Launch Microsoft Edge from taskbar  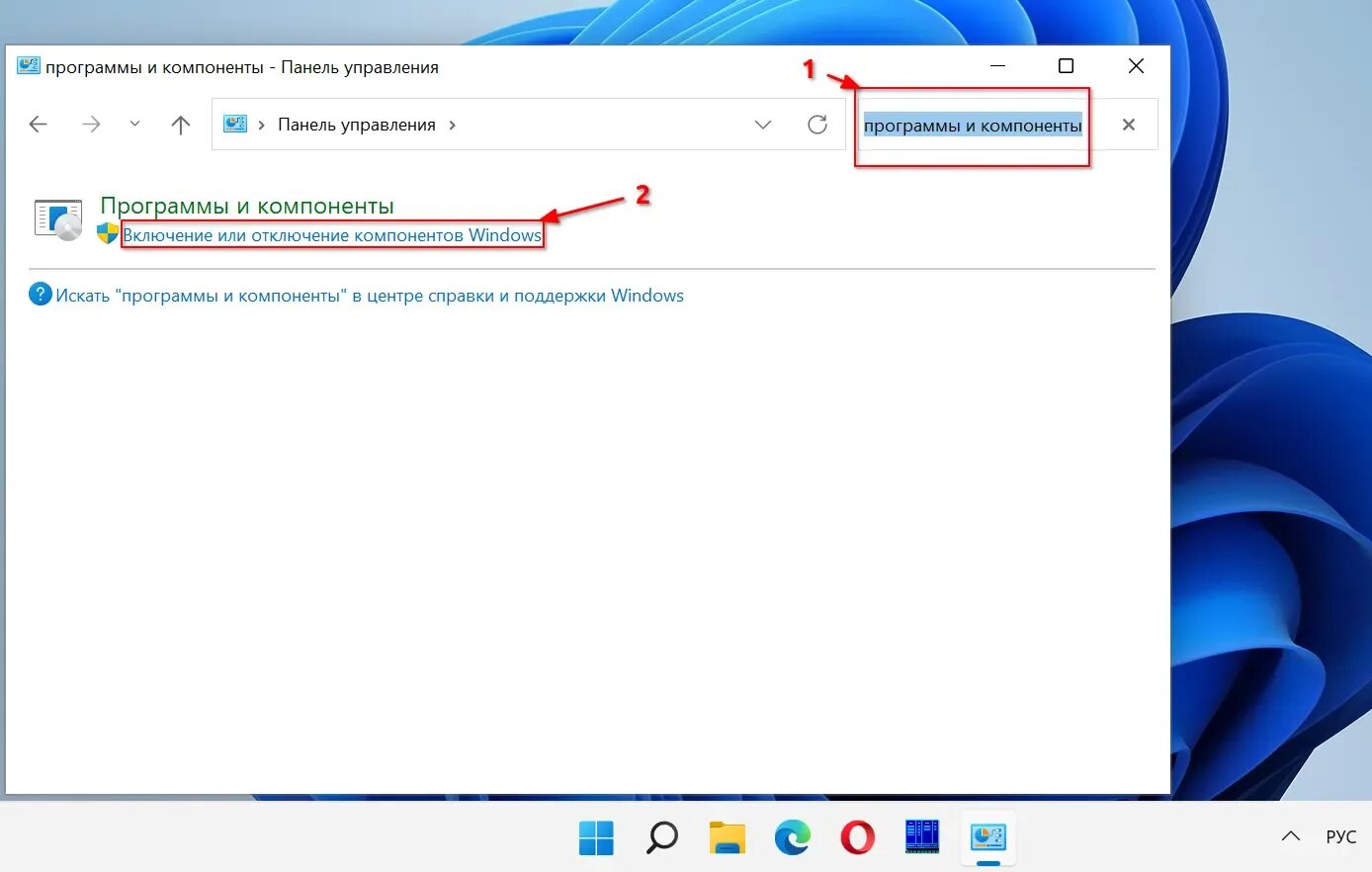[x=792, y=838]
